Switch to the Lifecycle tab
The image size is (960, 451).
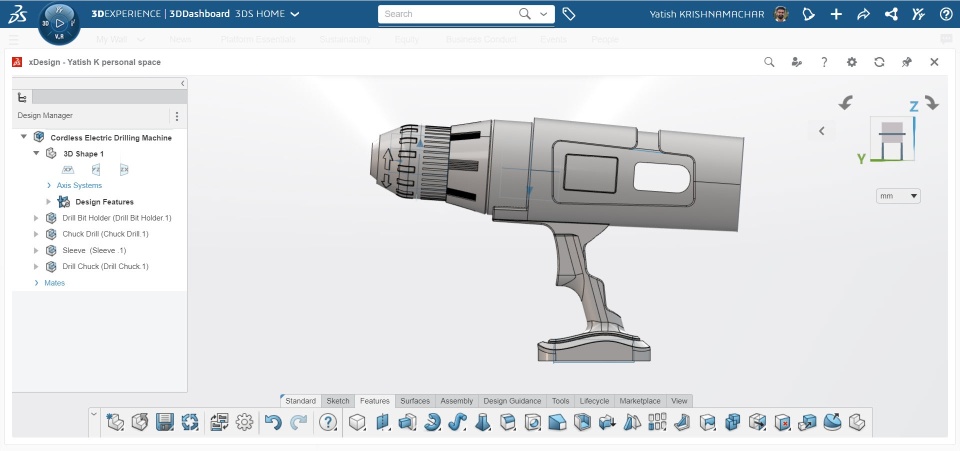(x=594, y=401)
